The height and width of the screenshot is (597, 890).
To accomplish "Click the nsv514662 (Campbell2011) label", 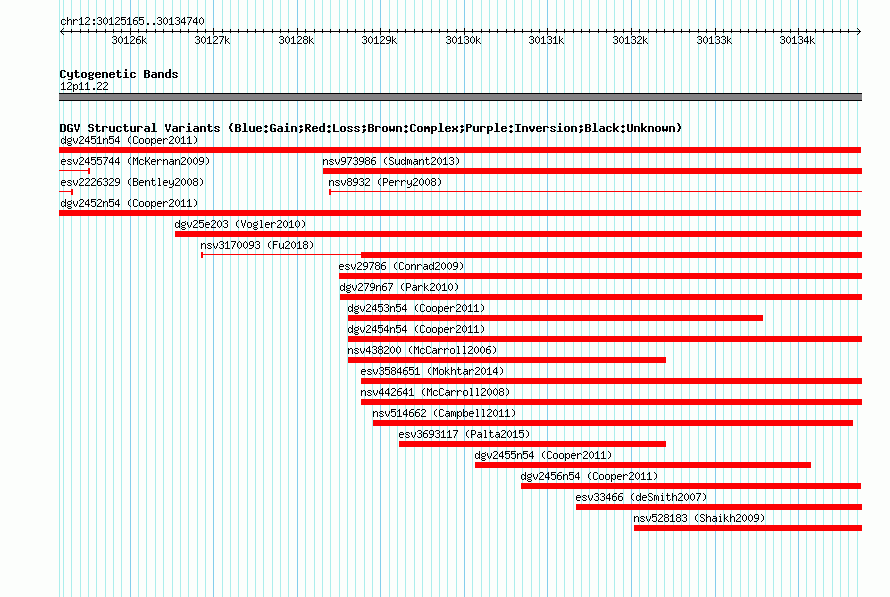I will [x=444, y=413].
